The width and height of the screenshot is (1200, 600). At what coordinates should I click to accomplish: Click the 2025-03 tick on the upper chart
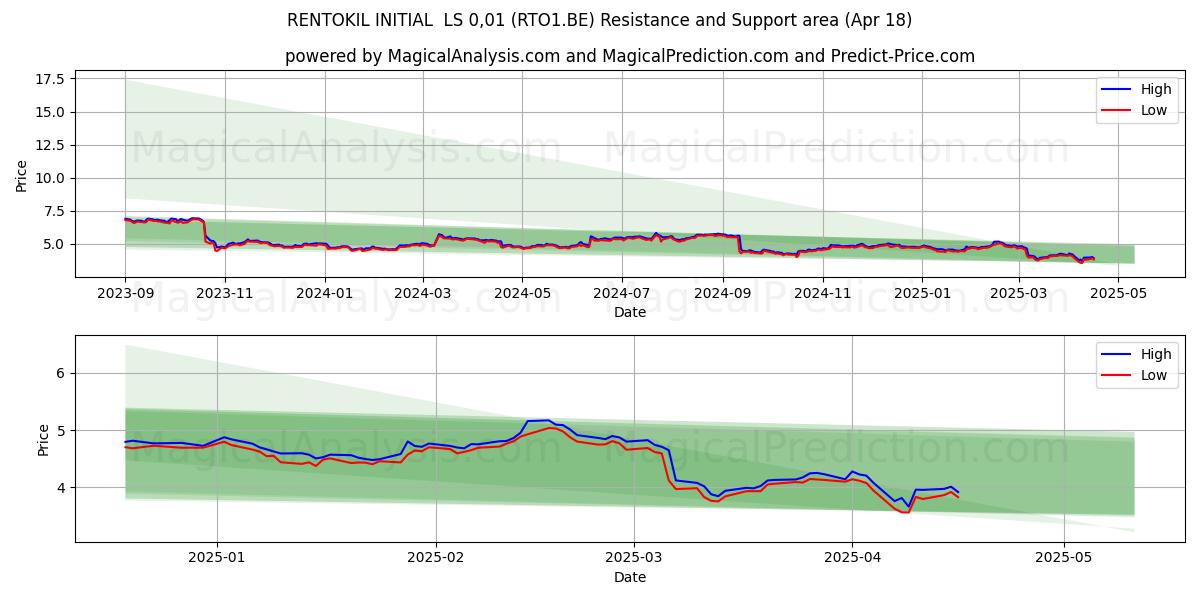(x=1018, y=293)
